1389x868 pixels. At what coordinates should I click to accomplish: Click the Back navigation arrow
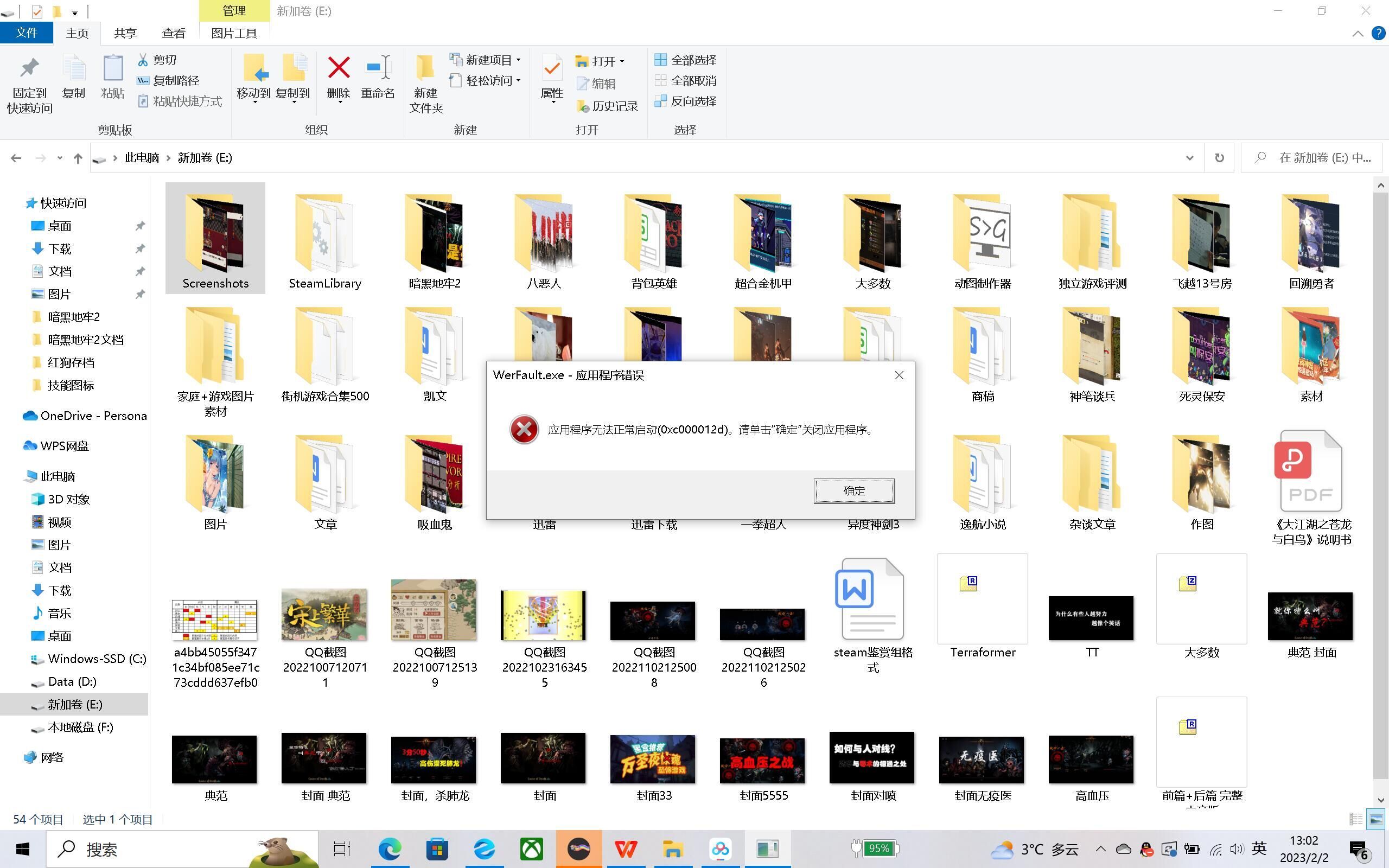point(16,158)
